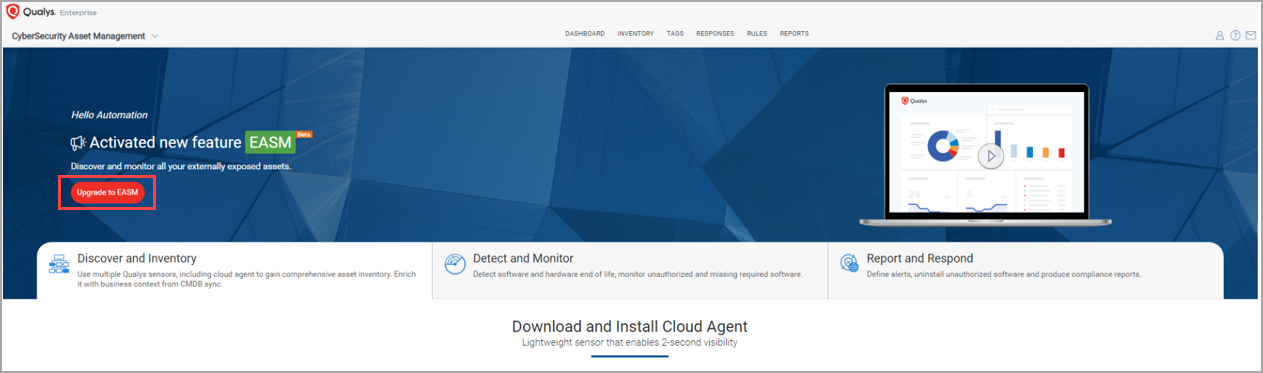The image size is (1263, 373).
Task: Open the REPORTS tab
Action: (x=794, y=34)
